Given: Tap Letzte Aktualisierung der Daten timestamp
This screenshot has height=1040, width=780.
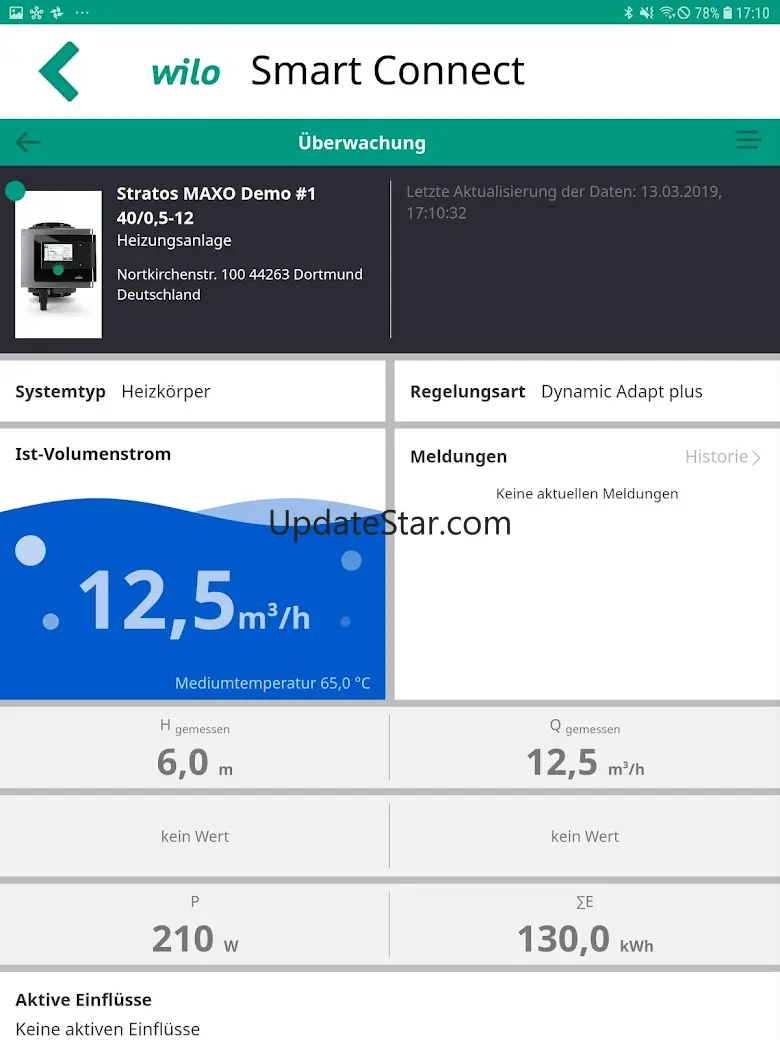Looking at the screenshot, I should pyautogui.click(x=564, y=202).
